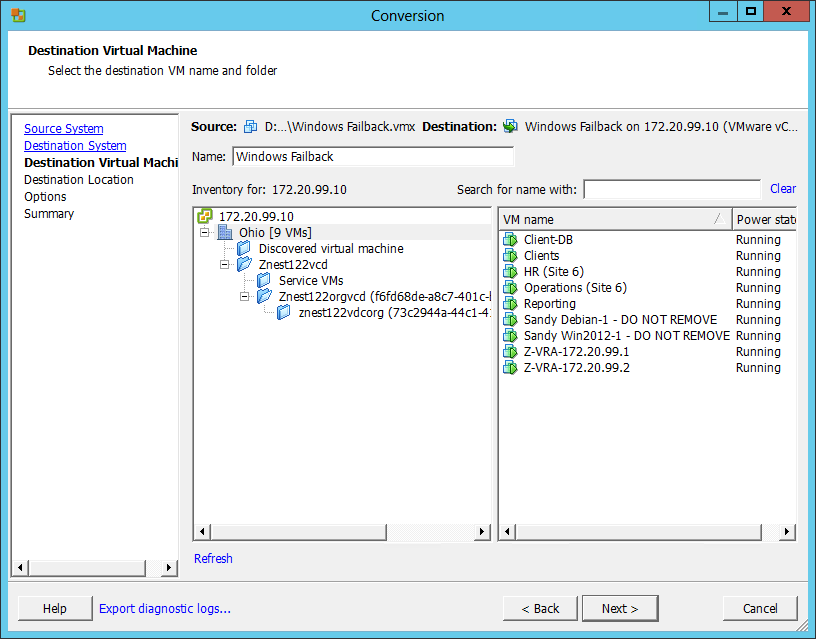Screen dimensions: 816x639
Task: Sort by the Power state column header
Action: point(764,220)
